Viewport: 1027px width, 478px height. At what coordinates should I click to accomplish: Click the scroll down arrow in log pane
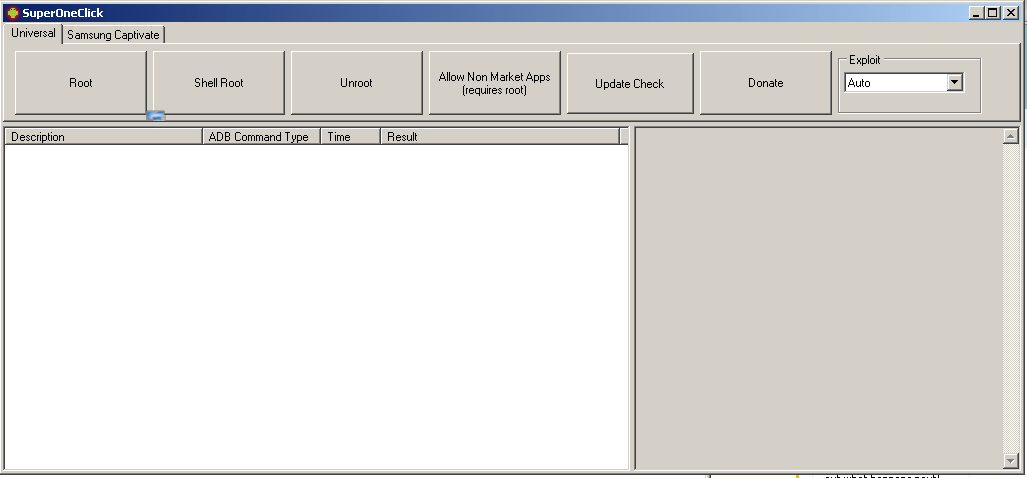point(1011,461)
